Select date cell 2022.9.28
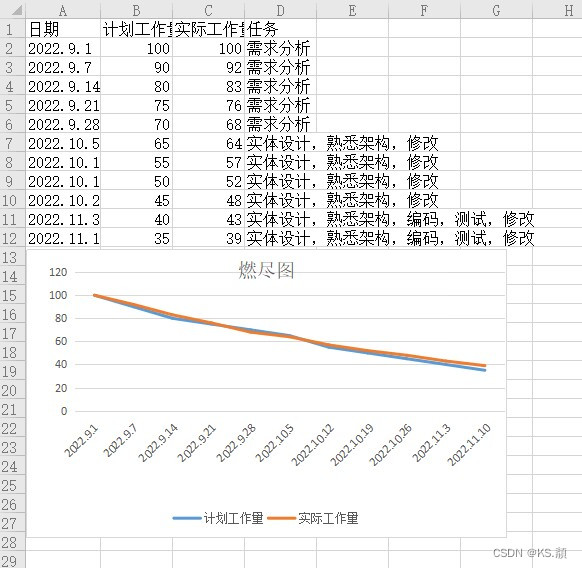Image resolution: width=582 pixels, height=568 pixels. coord(63,124)
